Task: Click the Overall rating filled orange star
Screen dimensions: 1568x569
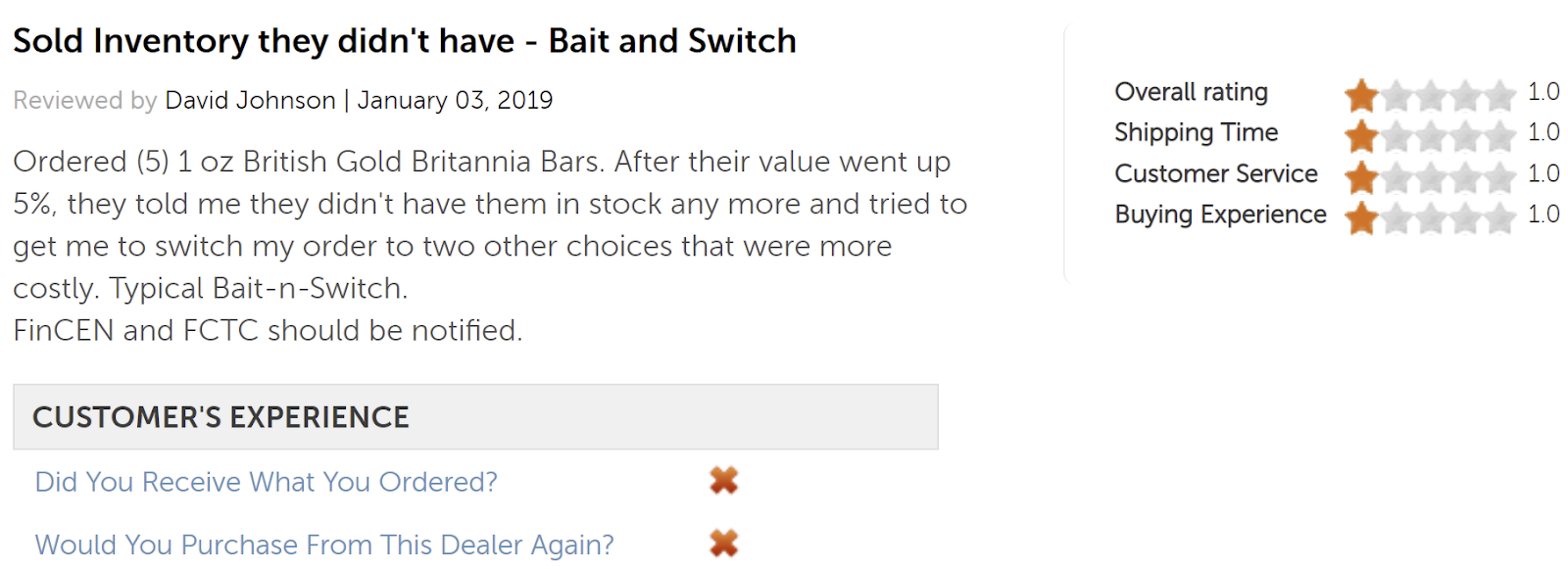Action: (x=1361, y=95)
